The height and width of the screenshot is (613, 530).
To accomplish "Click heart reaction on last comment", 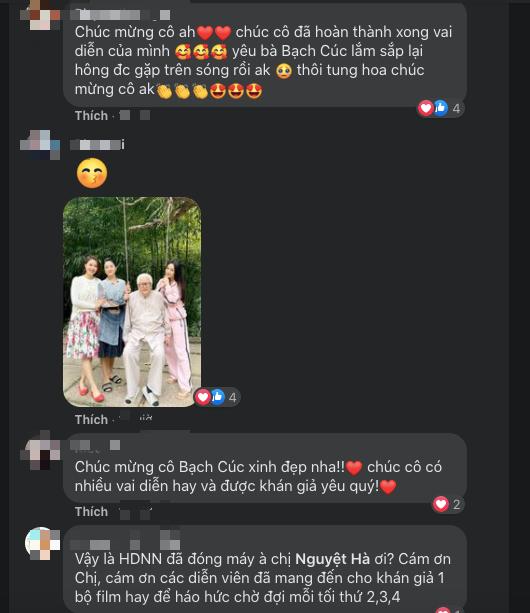I will [443, 610].
